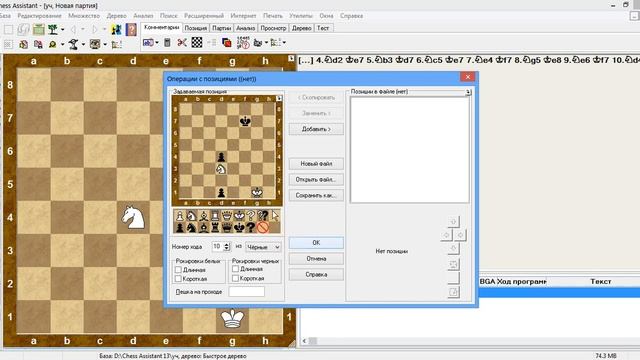
Task: Pick the black rook from piece palette
Action: (215, 228)
